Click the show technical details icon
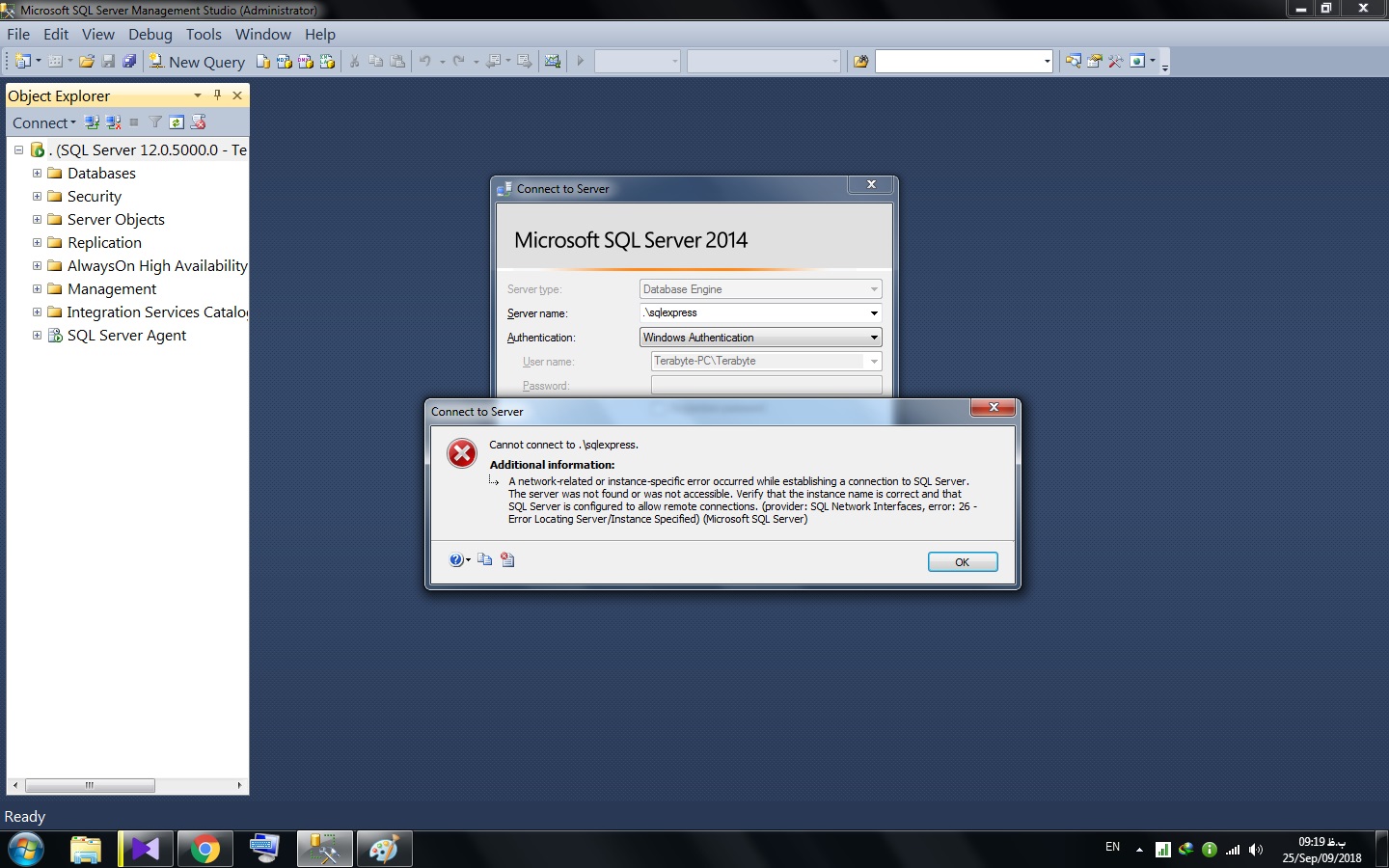Image resolution: width=1389 pixels, height=868 pixels. pos(507,559)
